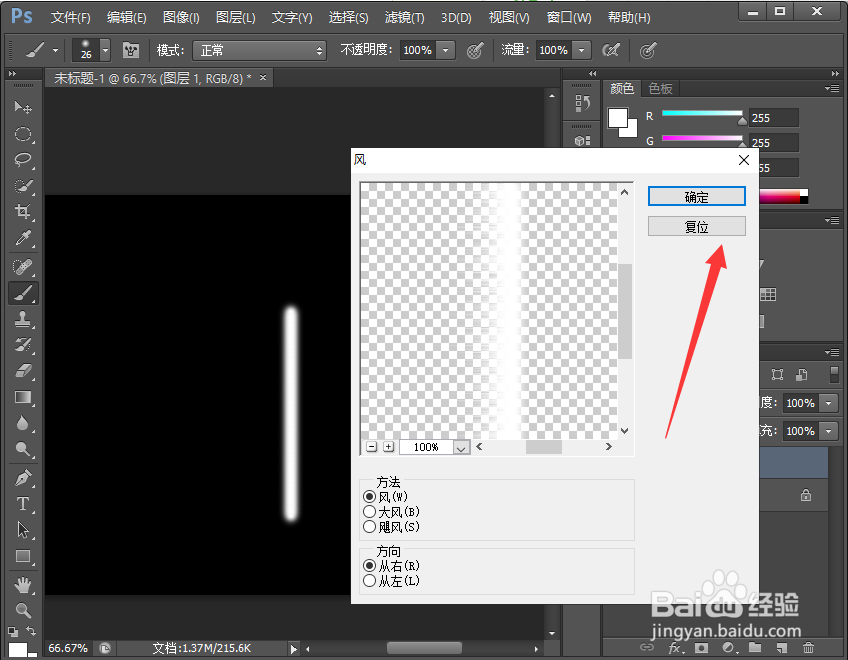The width and height of the screenshot is (848, 660).
Task: Select the Blur tool
Action: 23,423
